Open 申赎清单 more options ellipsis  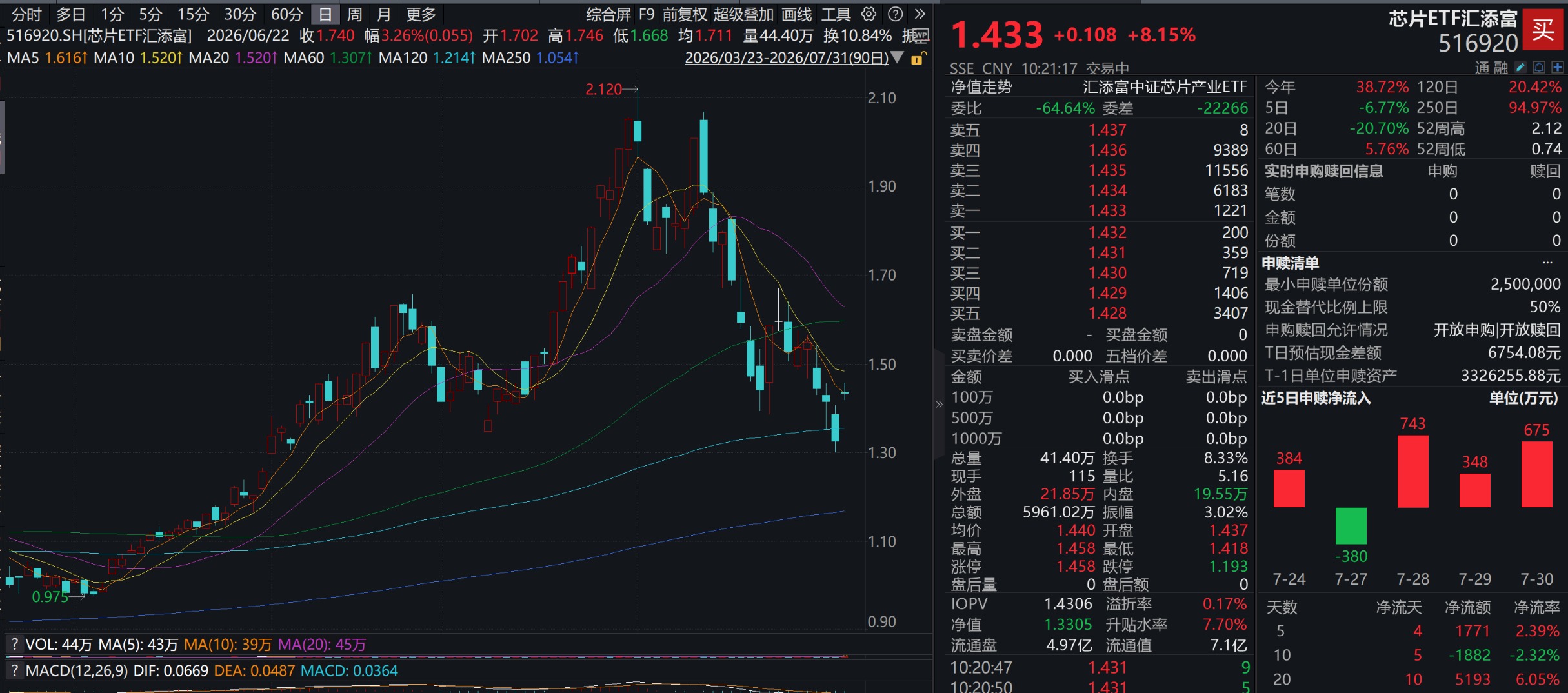(x=1547, y=263)
